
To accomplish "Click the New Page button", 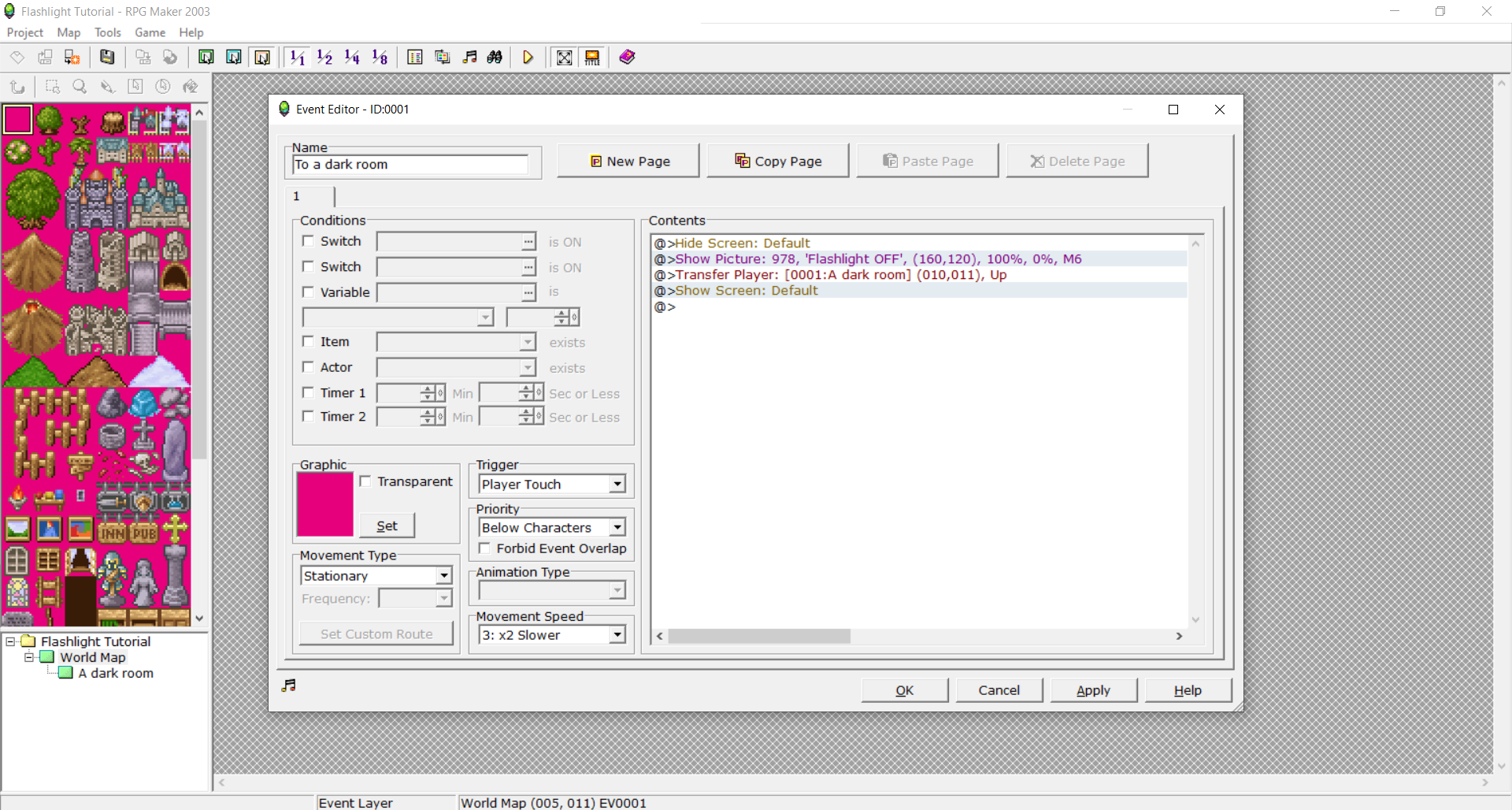I will tap(628, 161).
